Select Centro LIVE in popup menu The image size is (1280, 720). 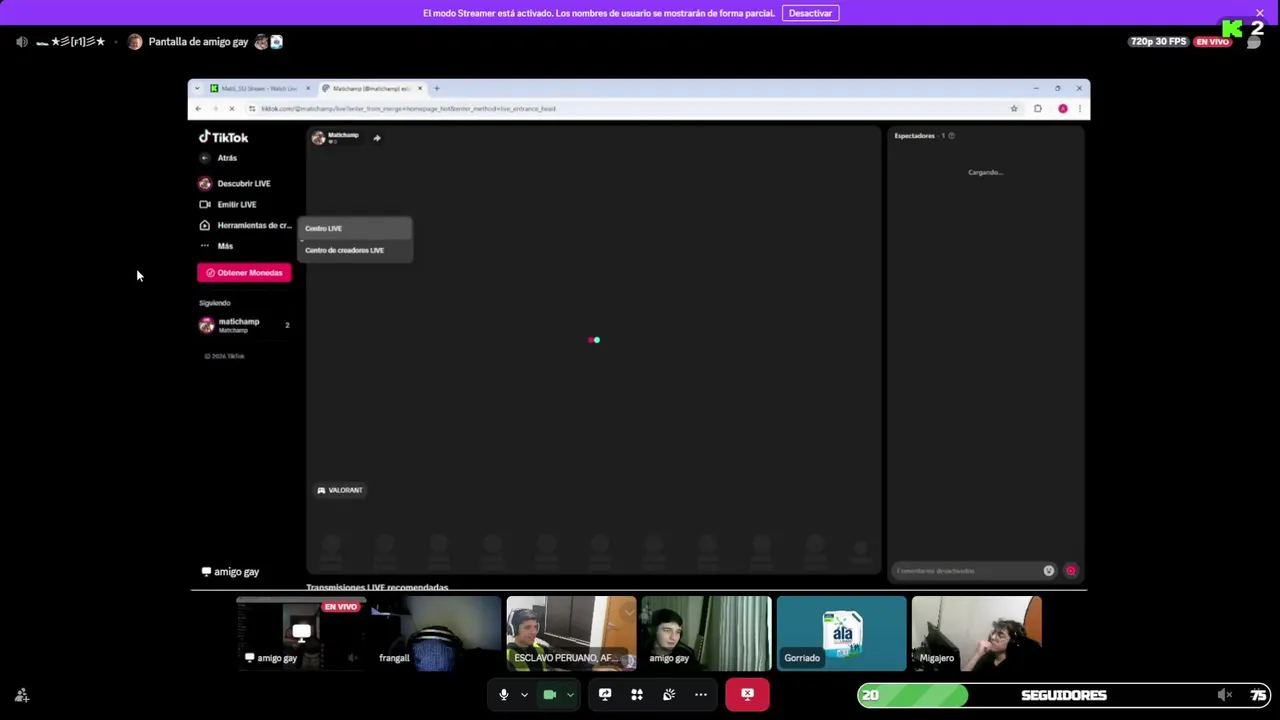tap(356, 228)
